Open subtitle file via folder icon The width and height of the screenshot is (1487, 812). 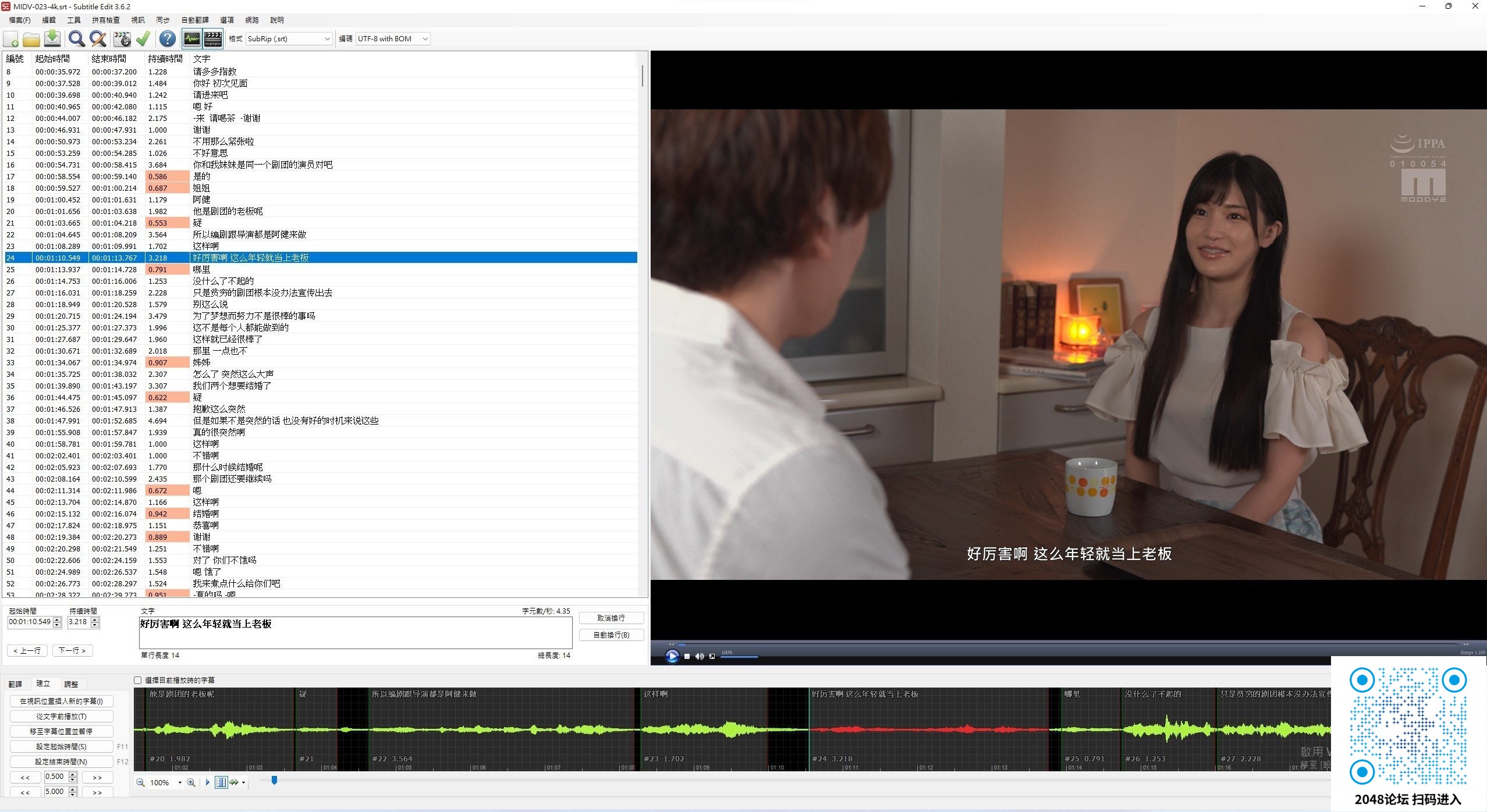pyautogui.click(x=31, y=39)
